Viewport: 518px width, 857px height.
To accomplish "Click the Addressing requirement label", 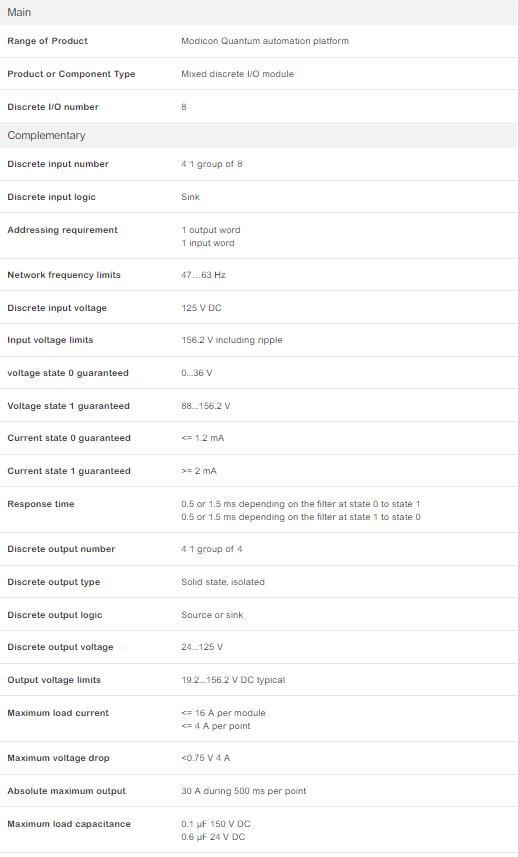I will pos(62,230).
